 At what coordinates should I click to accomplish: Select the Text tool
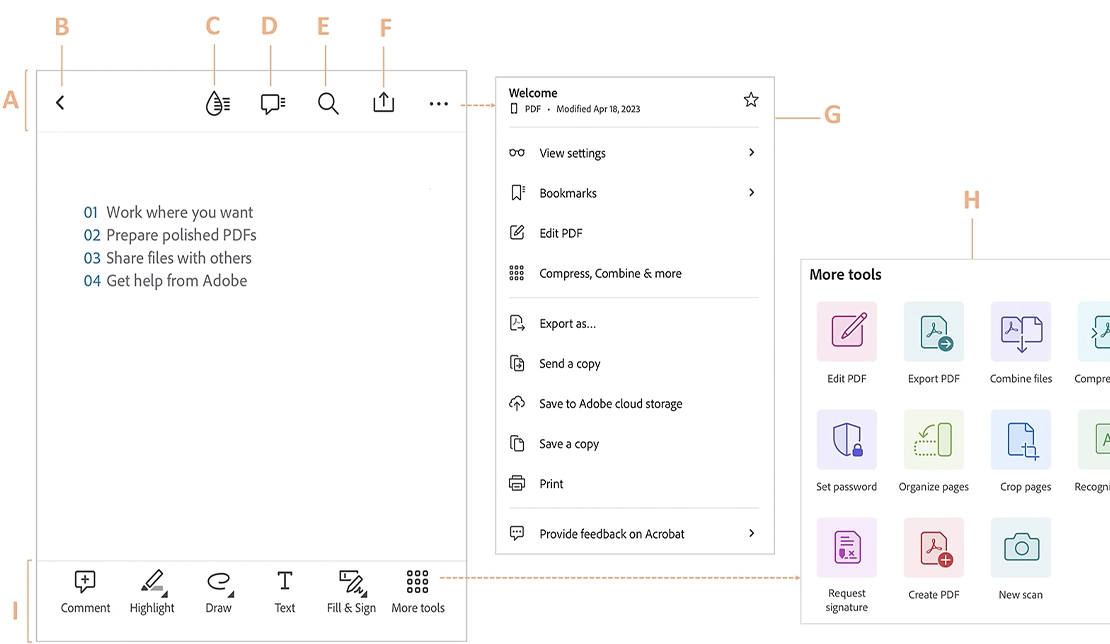click(284, 588)
